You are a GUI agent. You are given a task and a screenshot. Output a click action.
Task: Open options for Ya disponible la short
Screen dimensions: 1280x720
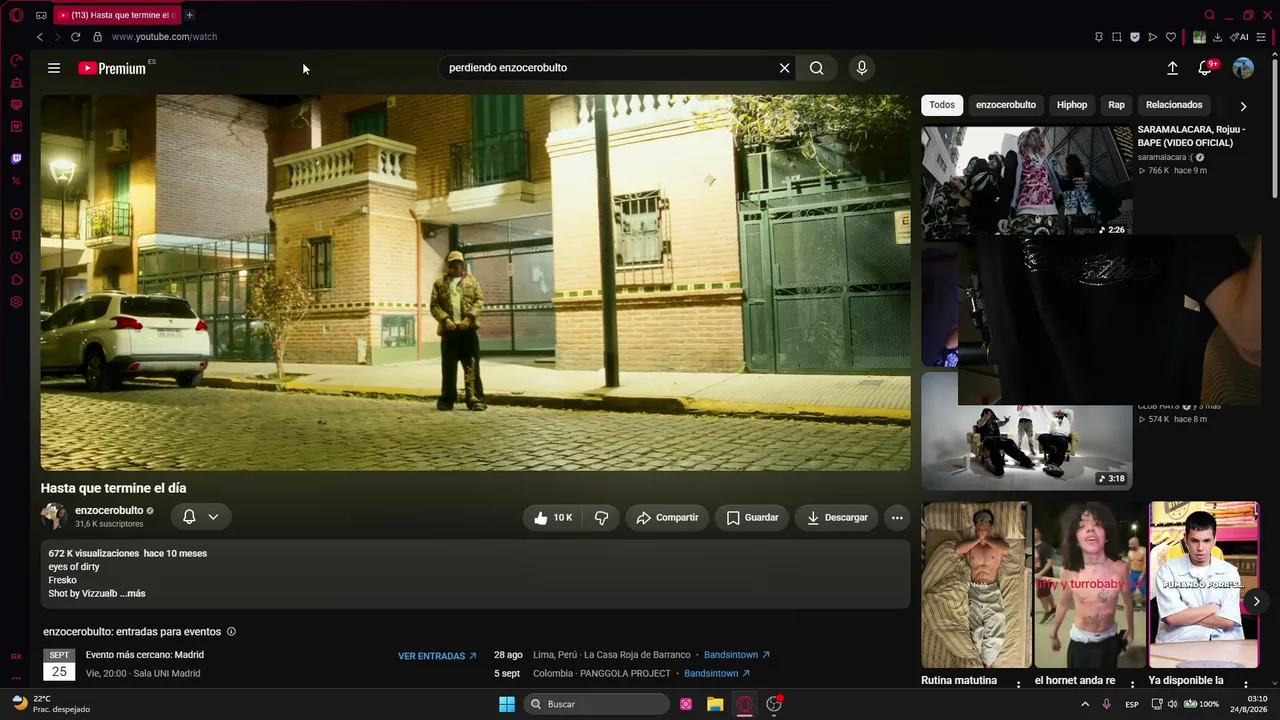pyautogui.click(x=1247, y=684)
